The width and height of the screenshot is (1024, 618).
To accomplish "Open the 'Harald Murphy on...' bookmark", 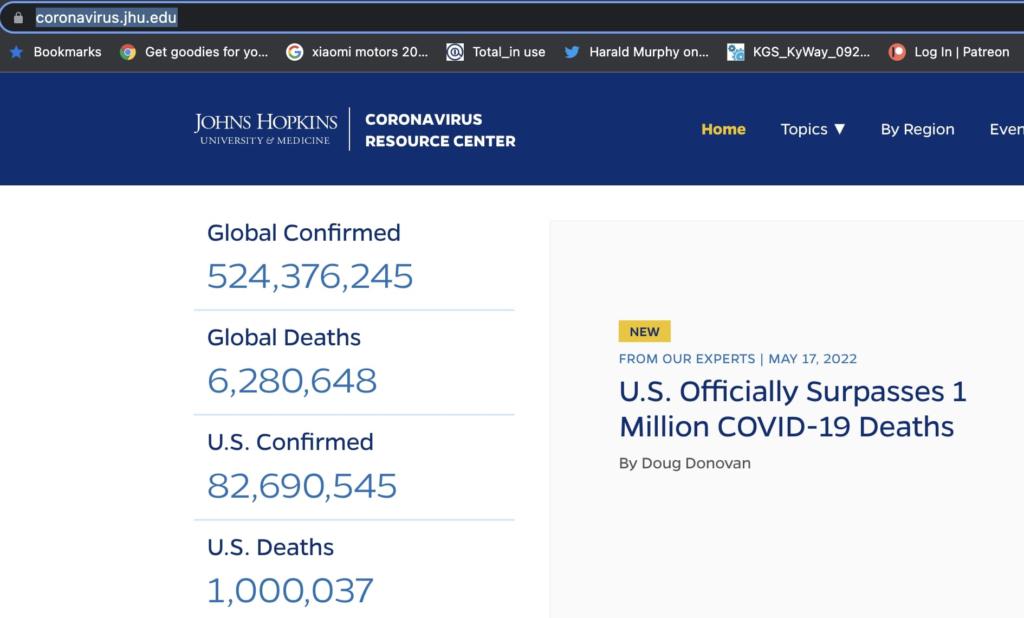I will coord(648,52).
